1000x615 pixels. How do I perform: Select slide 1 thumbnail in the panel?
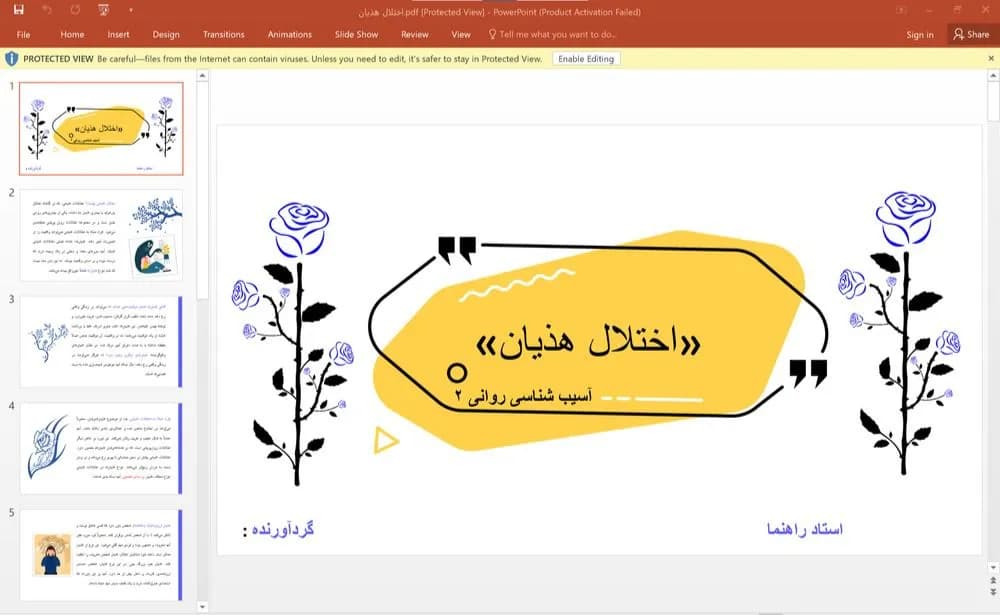point(101,128)
